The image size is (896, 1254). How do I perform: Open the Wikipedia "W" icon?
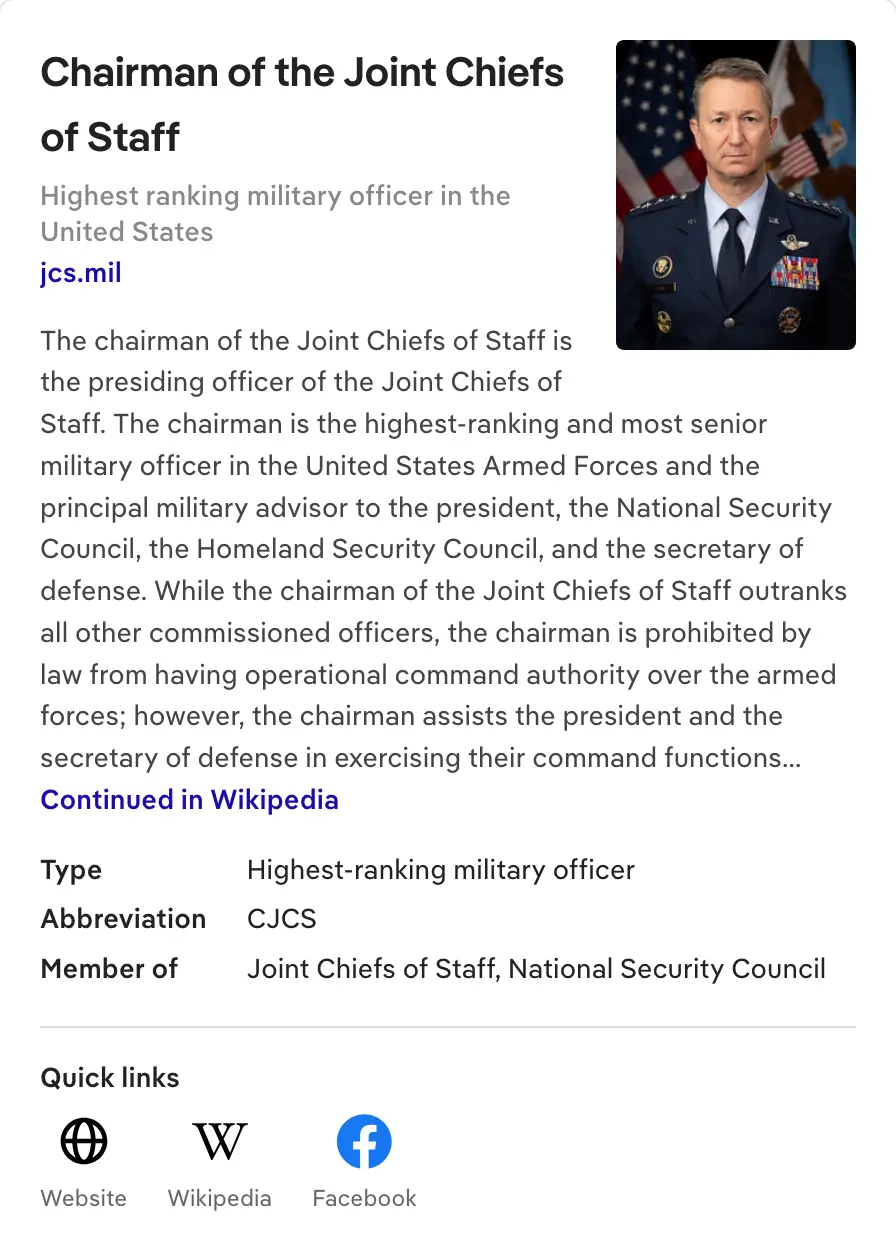219,1141
